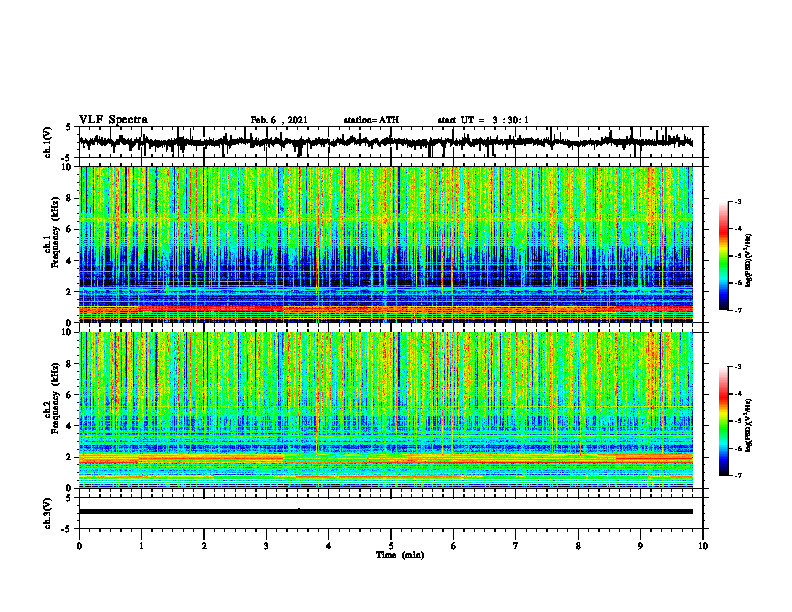Viewport: 792px width, 612px height.
Task: Click the "ch.3(V)" waveform axis label
Action: [x=48, y=514]
